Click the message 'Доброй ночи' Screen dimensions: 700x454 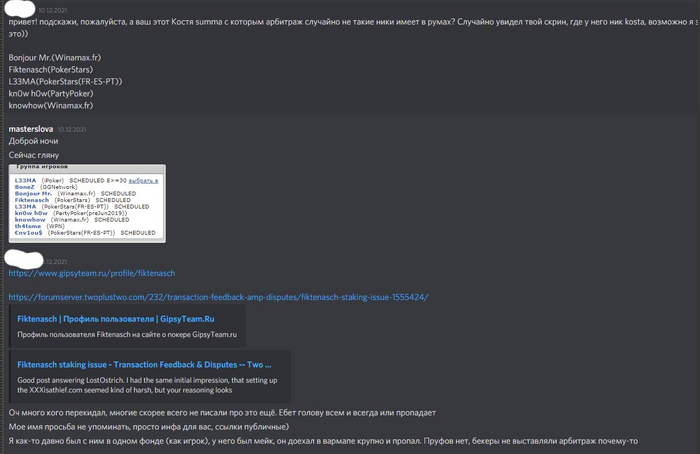pos(33,141)
